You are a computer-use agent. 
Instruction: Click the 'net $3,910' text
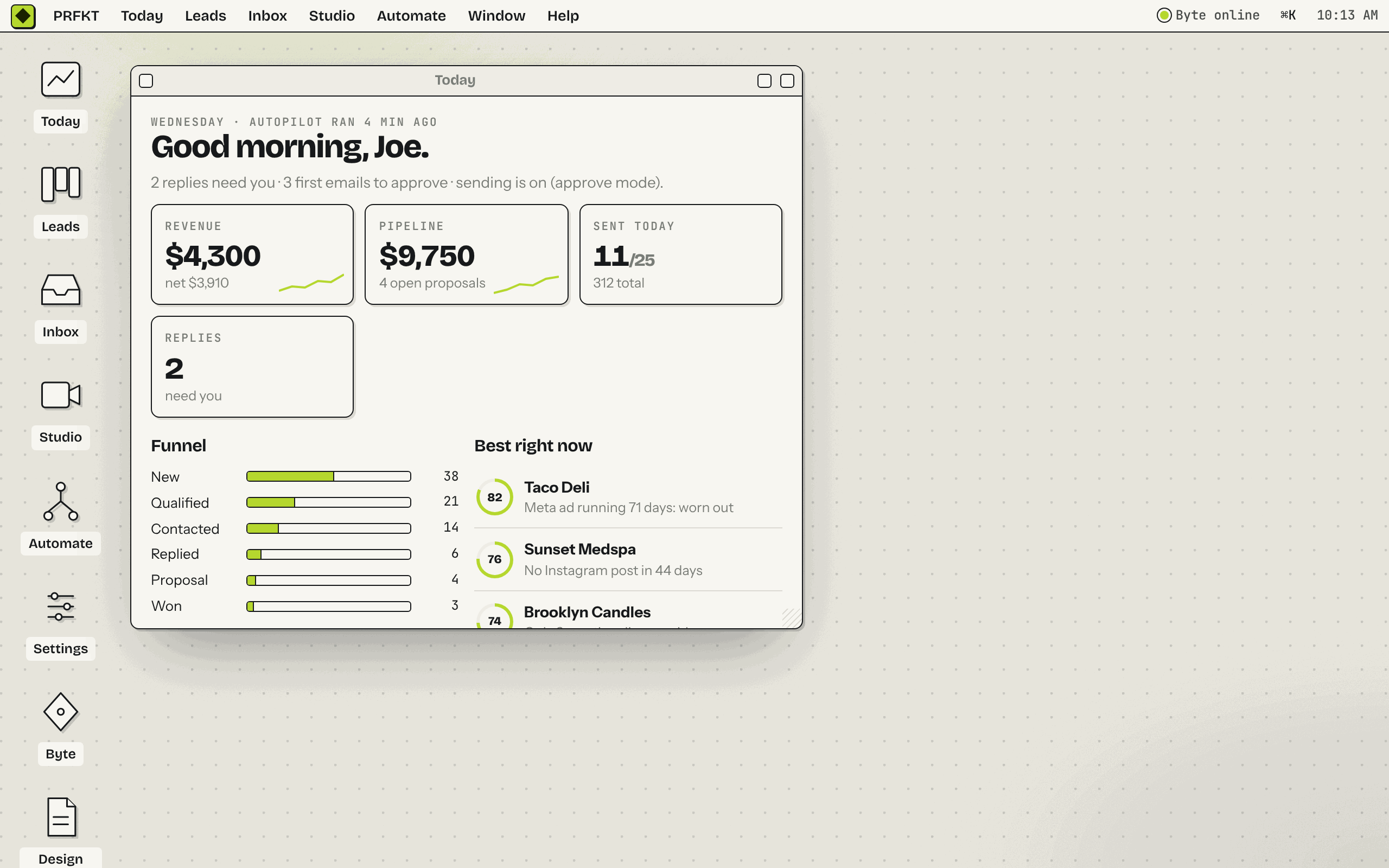click(197, 283)
